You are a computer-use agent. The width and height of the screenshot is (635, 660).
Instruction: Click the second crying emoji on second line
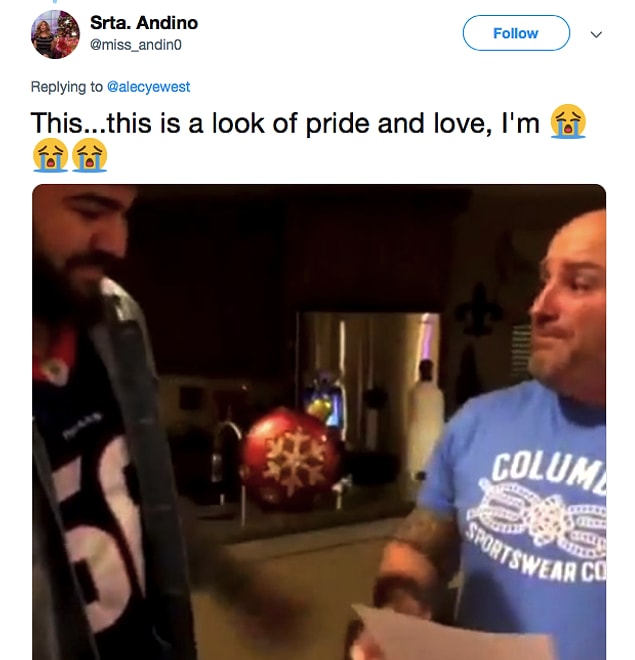pyautogui.click(x=90, y=155)
